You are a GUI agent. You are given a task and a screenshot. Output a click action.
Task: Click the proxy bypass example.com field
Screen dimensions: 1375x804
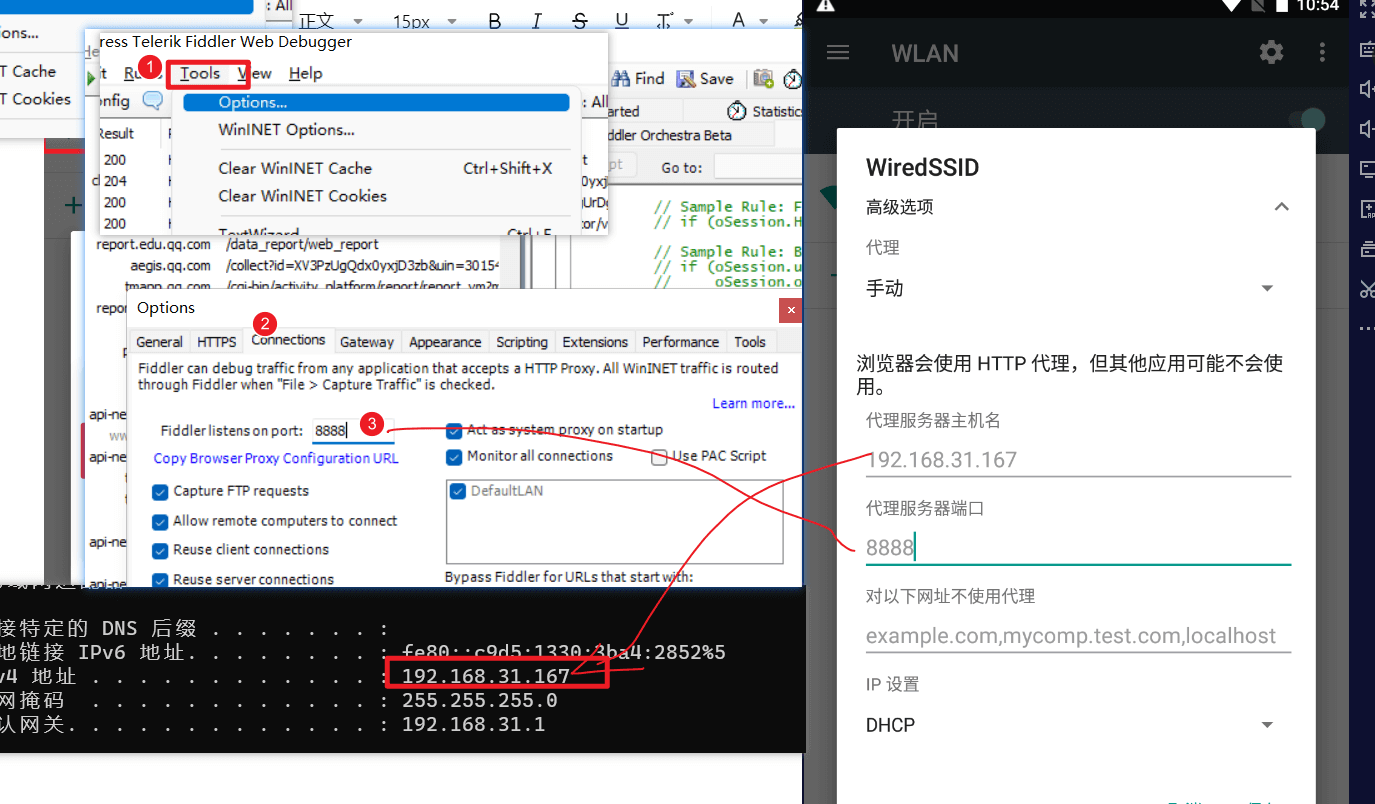click(1078, 636)
